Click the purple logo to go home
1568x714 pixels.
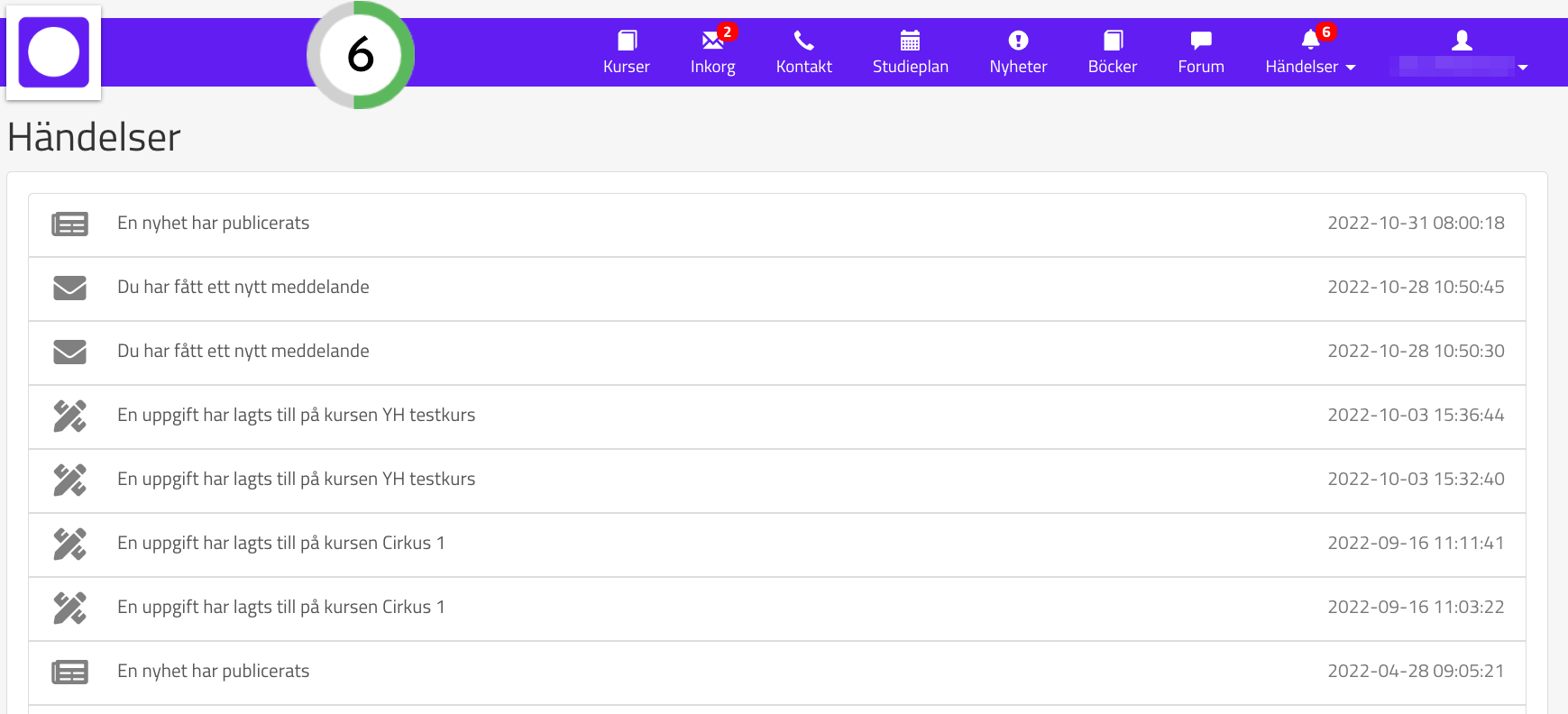[54, 52]
